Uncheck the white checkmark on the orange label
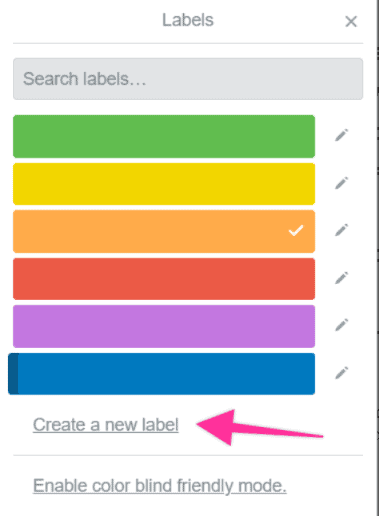This screenshot has width=379, height=516. (x=296, y=230)
